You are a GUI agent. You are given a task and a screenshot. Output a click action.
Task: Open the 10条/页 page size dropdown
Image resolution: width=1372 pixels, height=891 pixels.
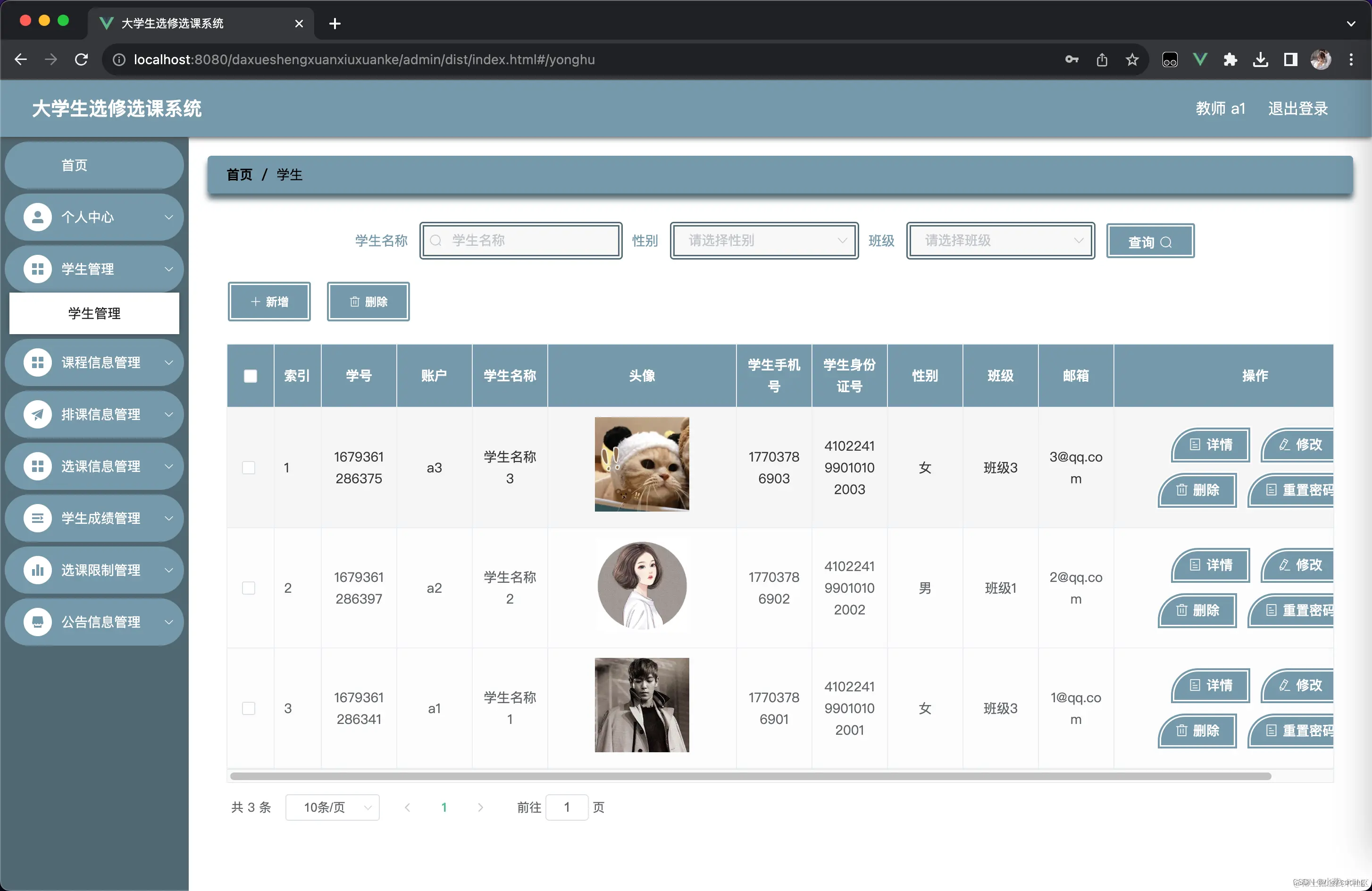[x=333, y=807]
